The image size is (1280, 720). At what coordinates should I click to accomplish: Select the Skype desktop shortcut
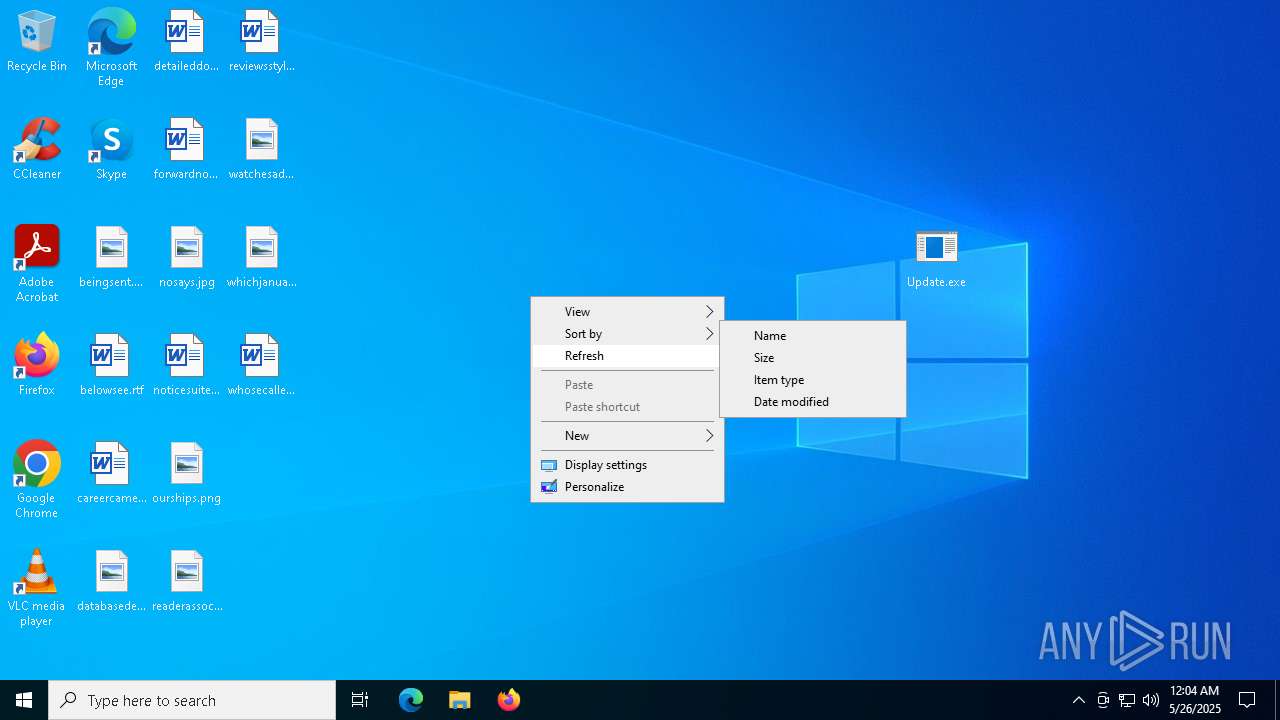point(111,150)
